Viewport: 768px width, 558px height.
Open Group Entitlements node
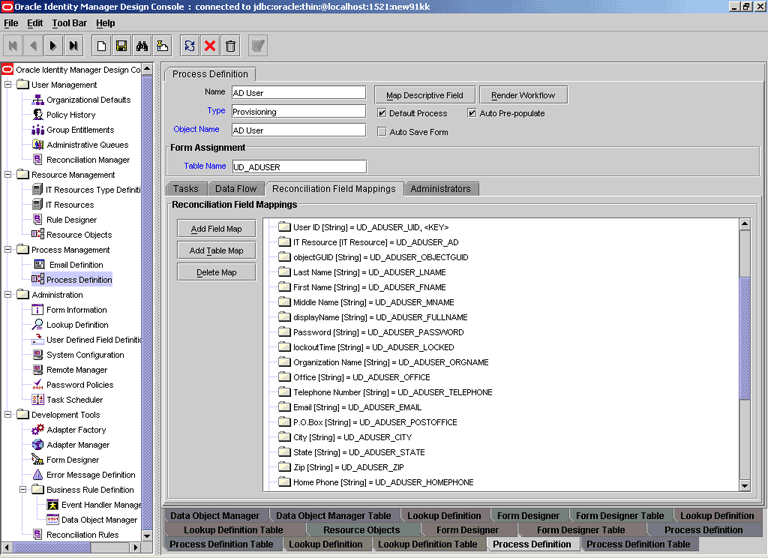point(80,130)
